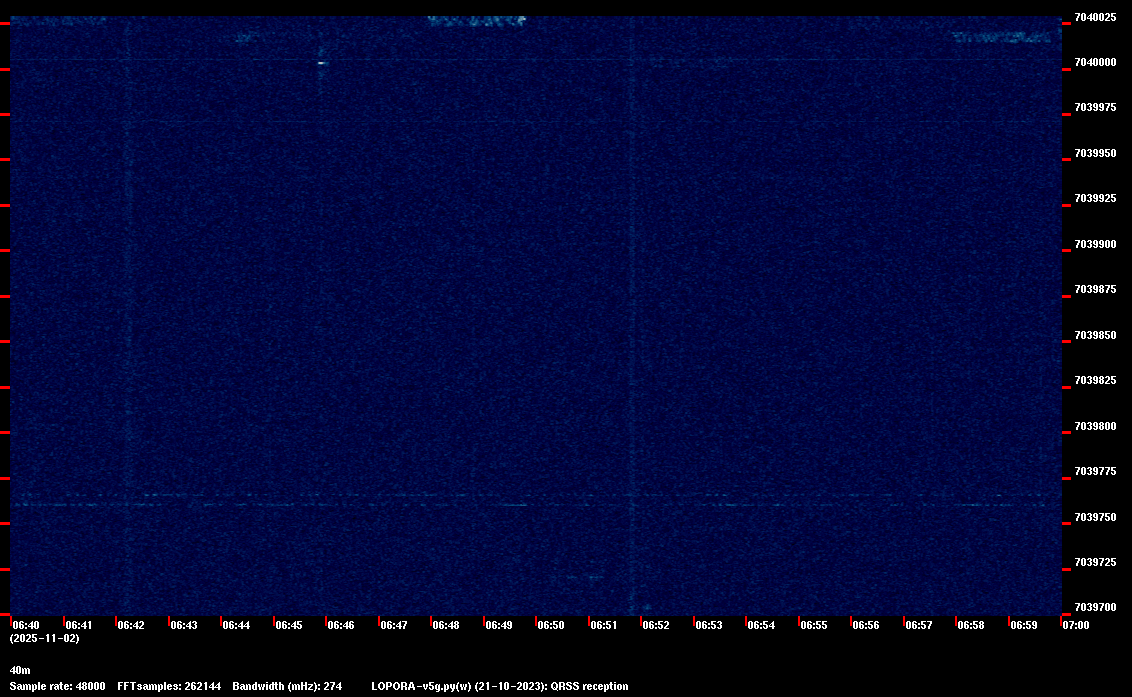Viewport: 1132px width, 697px height.
Task: Click the 7039825 frequency label
Action: (x=1095, y=380)
